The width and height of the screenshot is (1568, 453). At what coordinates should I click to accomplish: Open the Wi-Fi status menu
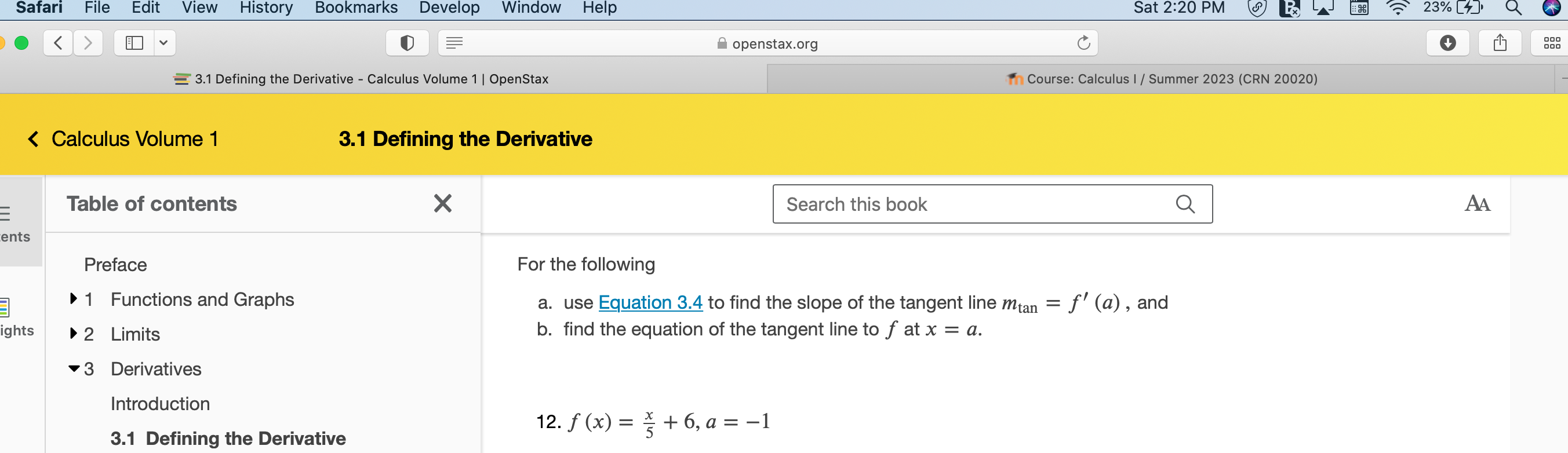(x=1398, y=8)
